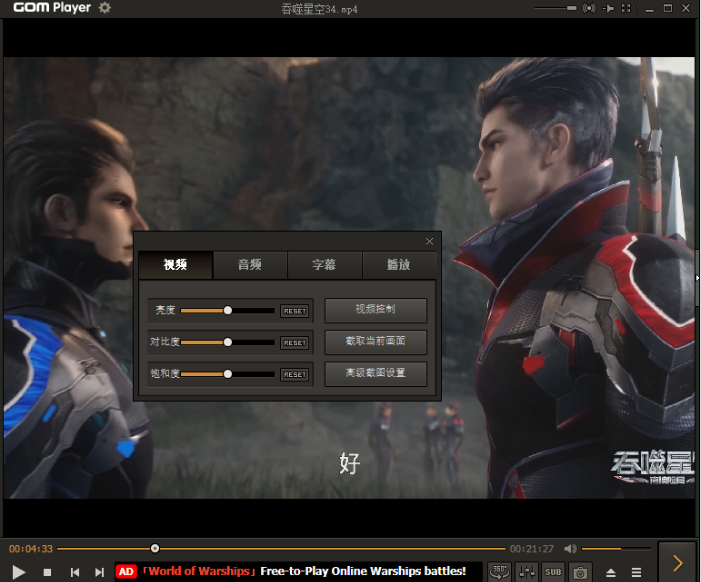
Task: Open GOM Player settings gear
Action: pos(105,8)
